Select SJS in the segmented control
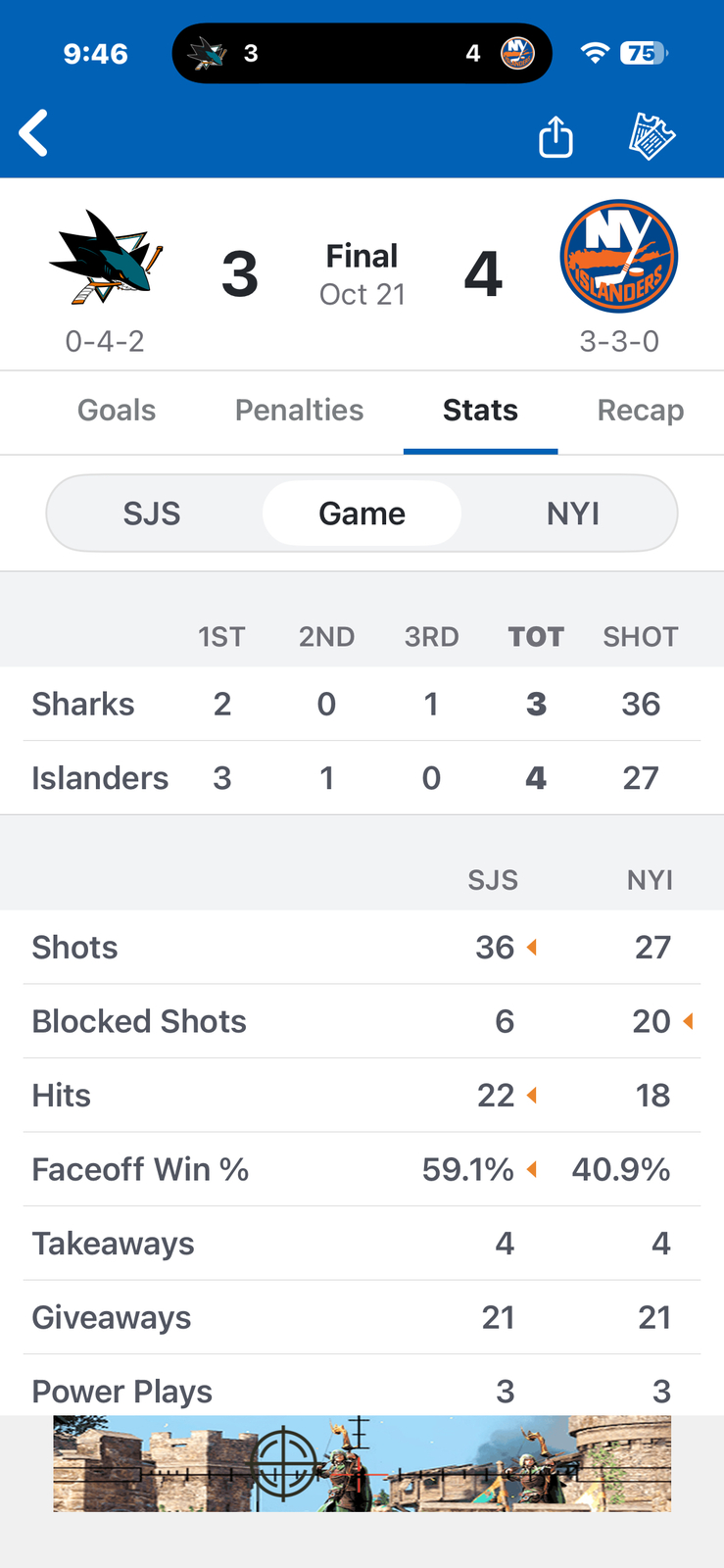Screen dimensions: 724x1568 152,514
